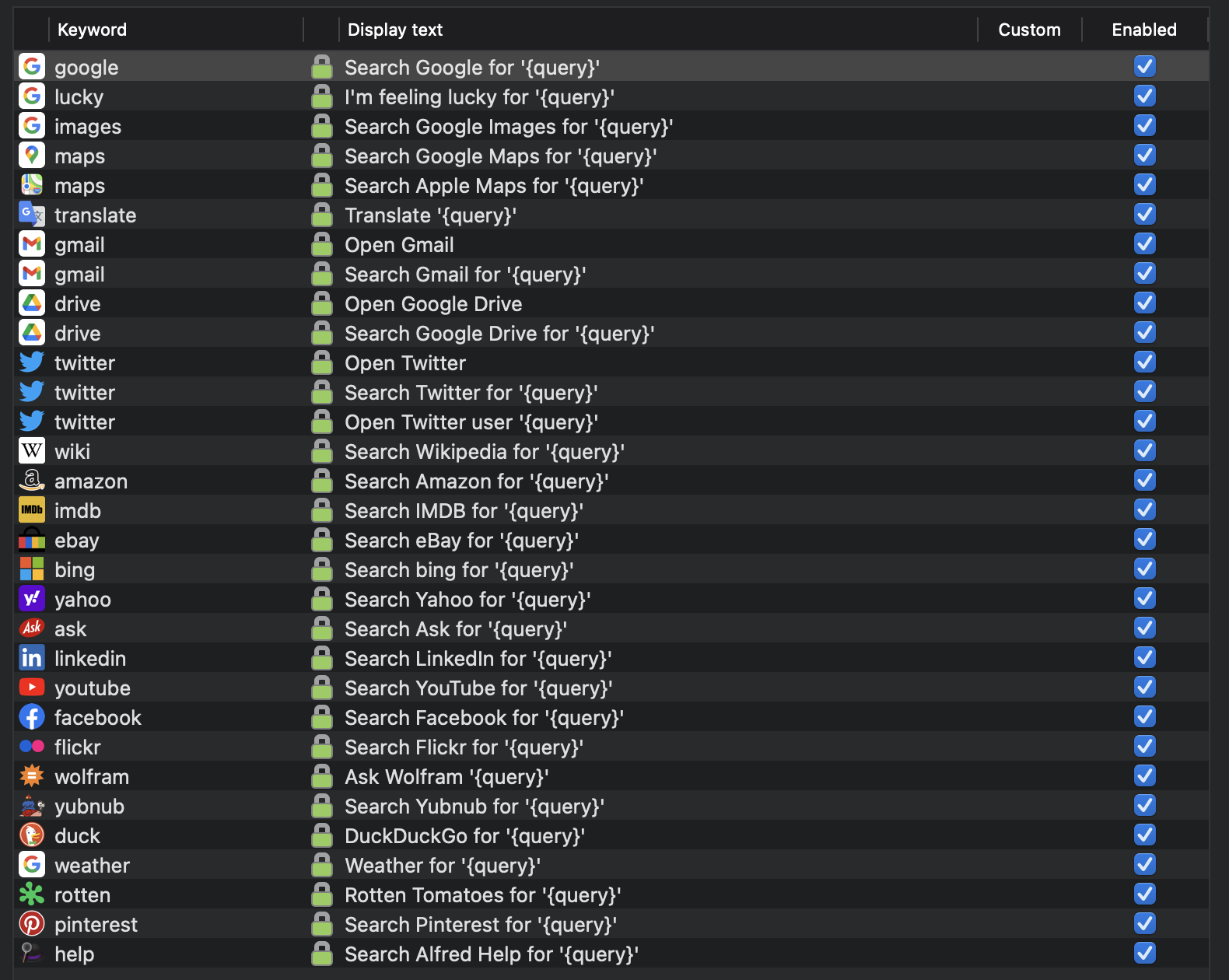Select 'Search Twitter for '{query}''
1229x980 pixels.
coord(471,392)
